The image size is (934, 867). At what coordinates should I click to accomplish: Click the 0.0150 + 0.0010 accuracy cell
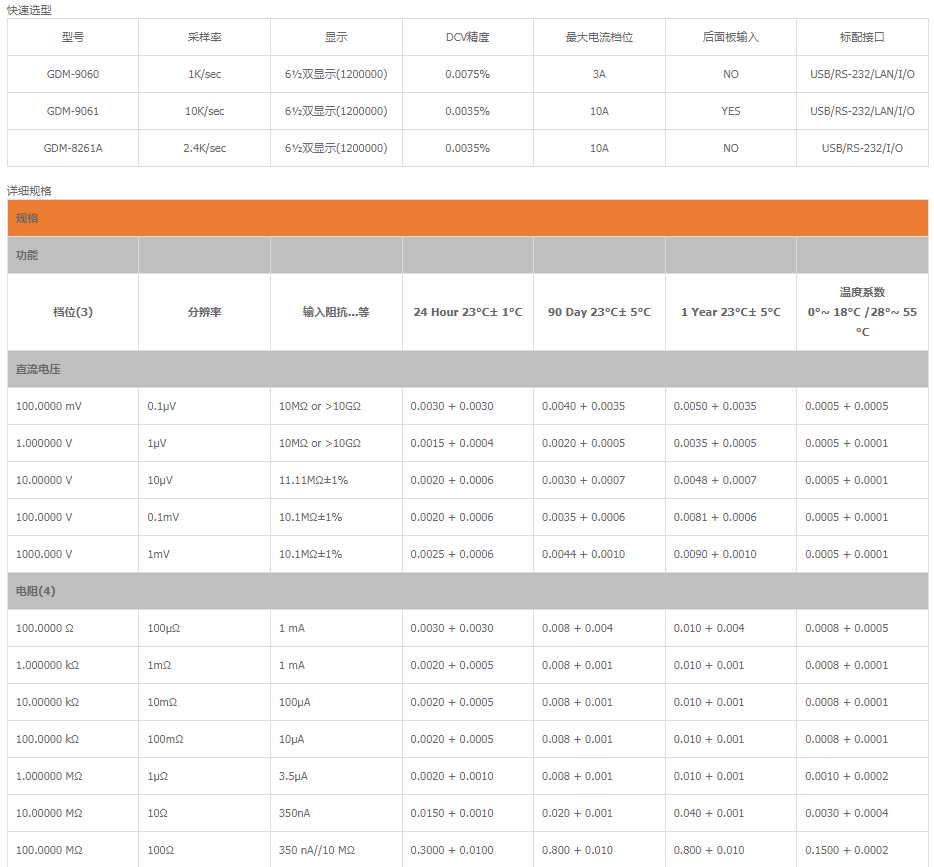(x=468, y=813)
